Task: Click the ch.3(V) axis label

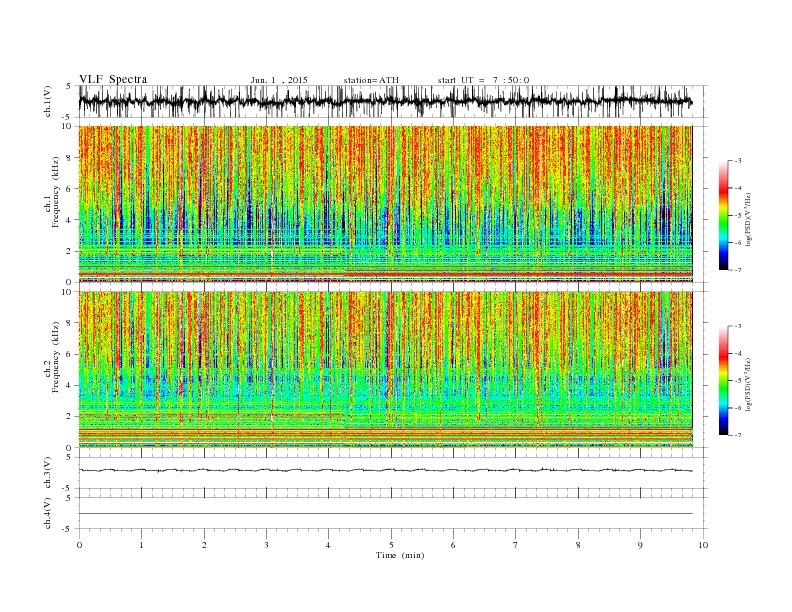Action: pyautogui.click(x=47, y=473)
